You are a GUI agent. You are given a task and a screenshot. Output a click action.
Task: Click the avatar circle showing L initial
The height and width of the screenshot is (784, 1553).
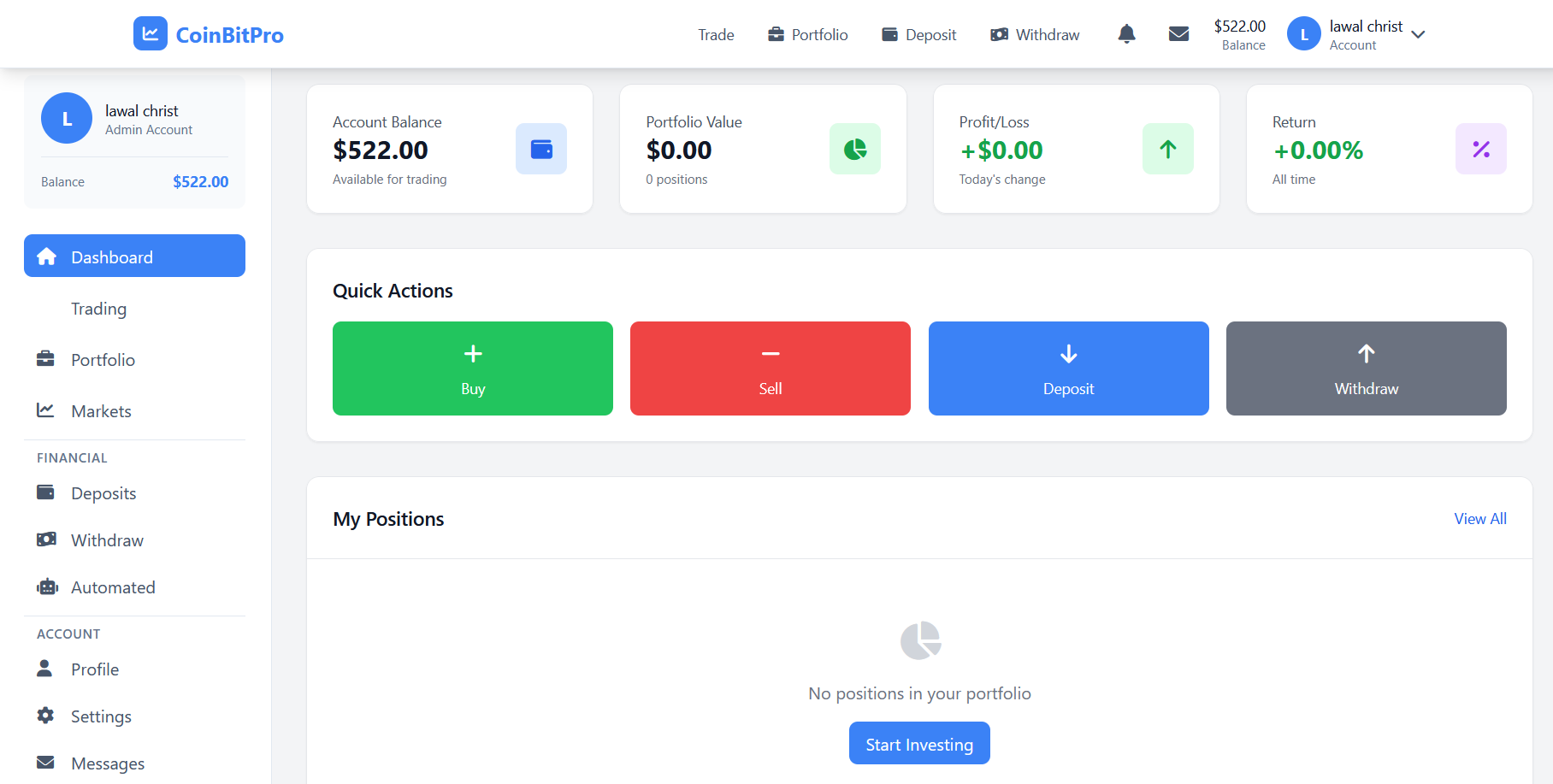coord(1303,33)
